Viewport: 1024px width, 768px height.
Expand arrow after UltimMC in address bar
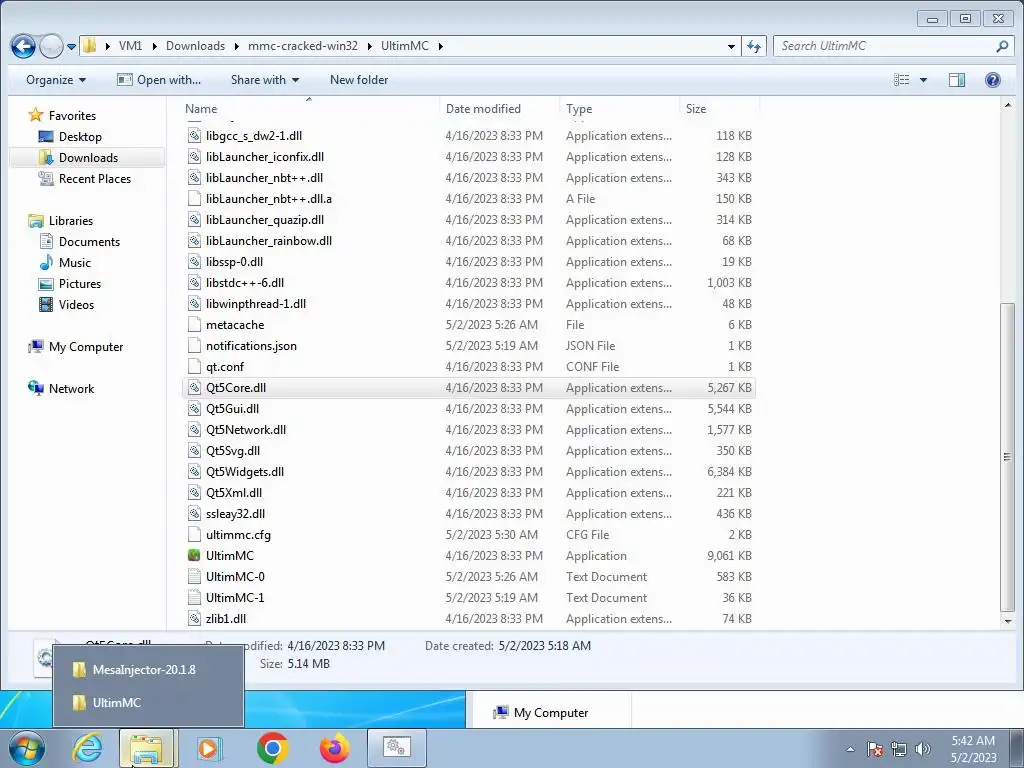(441, 46)
